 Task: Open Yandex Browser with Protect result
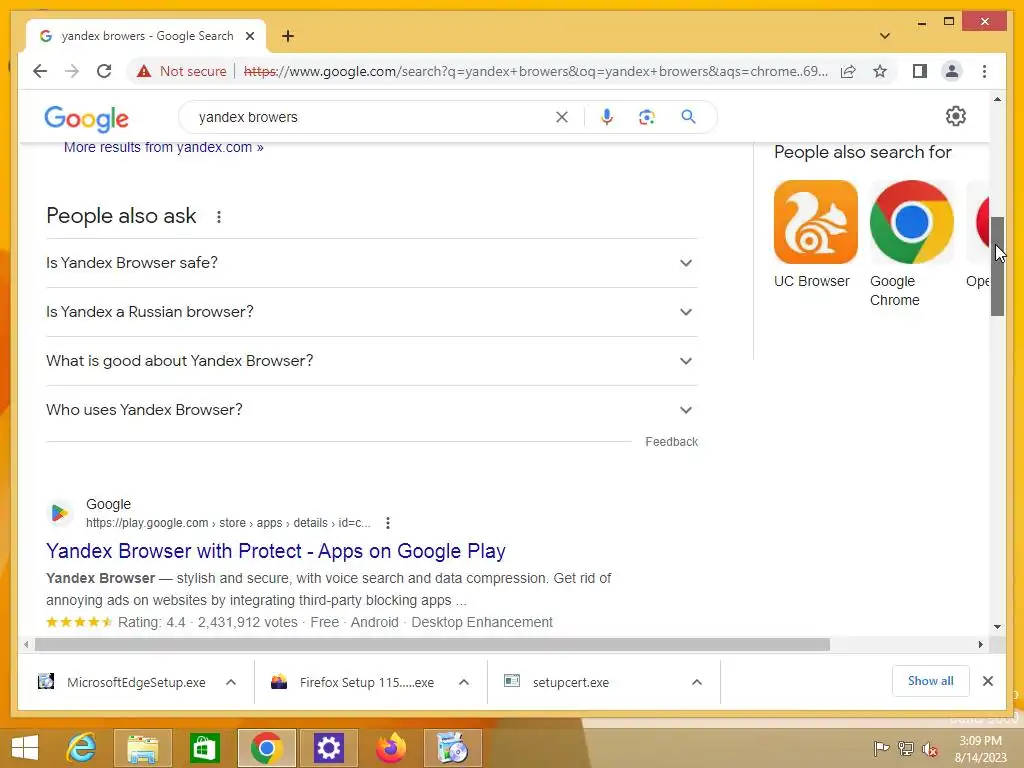pos(276,551)
